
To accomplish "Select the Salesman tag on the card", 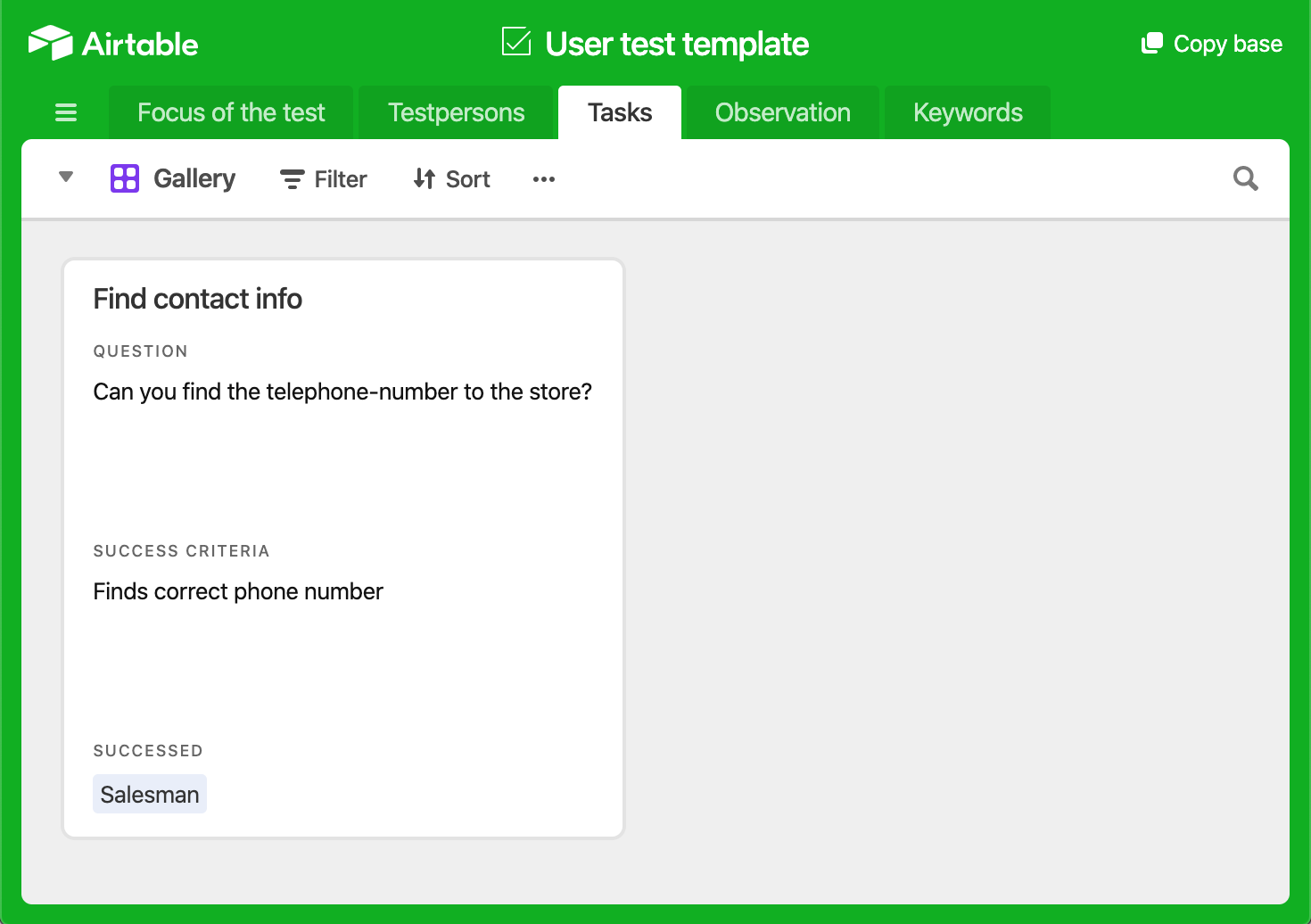I will click(149, 793).
